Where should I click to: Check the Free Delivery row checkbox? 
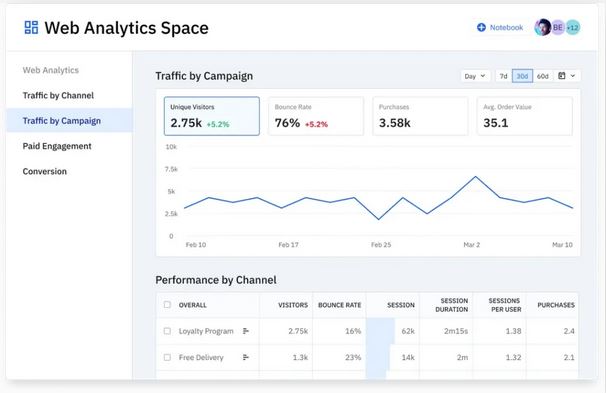tap(167, 357)
